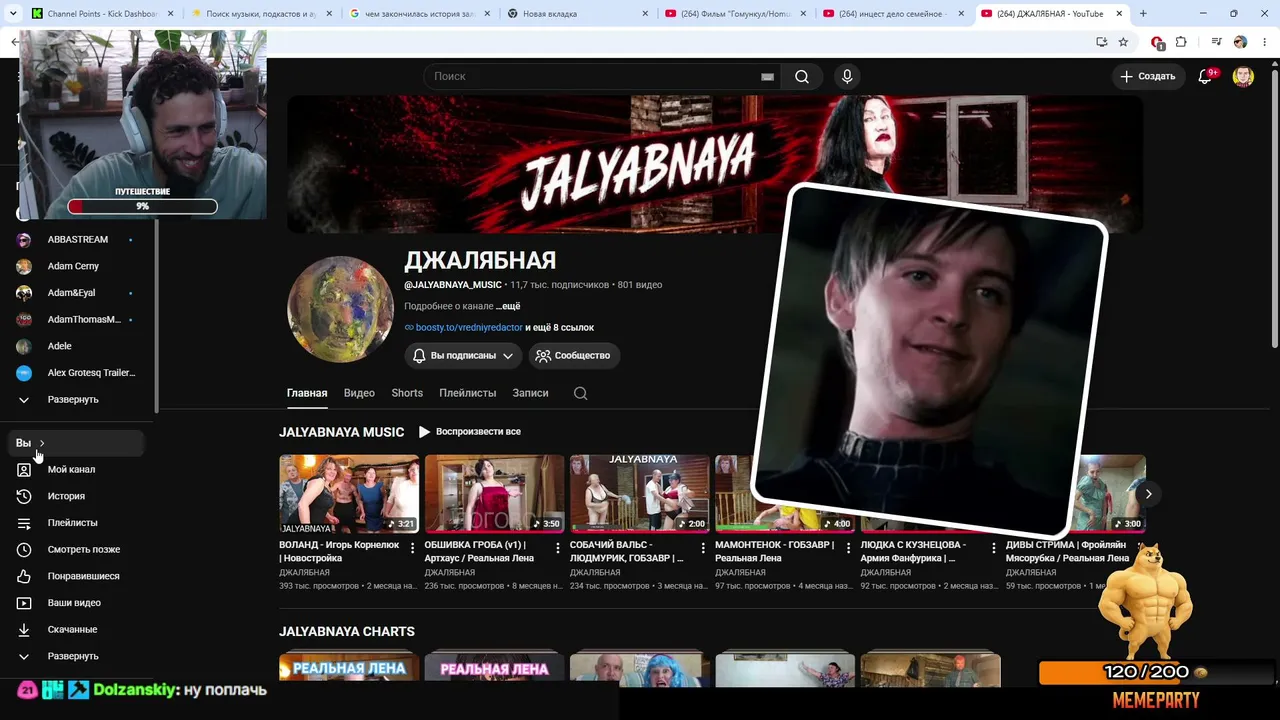
Task: Play the ВОЛАНД - Игорь Корнелюк video thumbnail
Action: [349, 494]
